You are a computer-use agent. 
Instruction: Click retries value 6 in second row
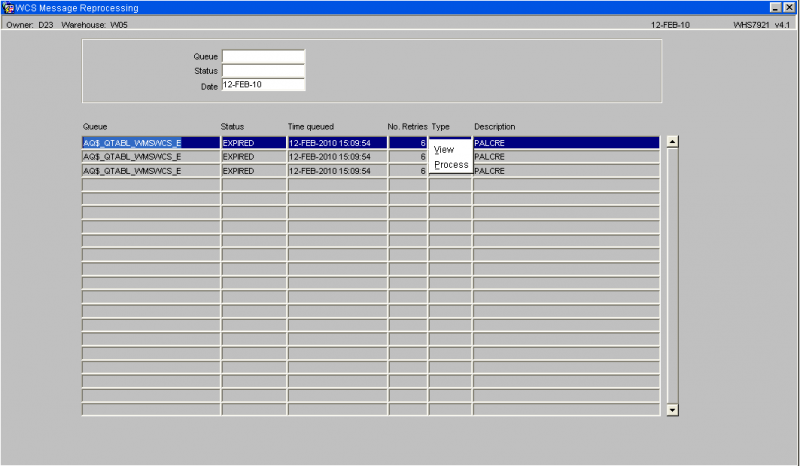click(x=408, y=157)
